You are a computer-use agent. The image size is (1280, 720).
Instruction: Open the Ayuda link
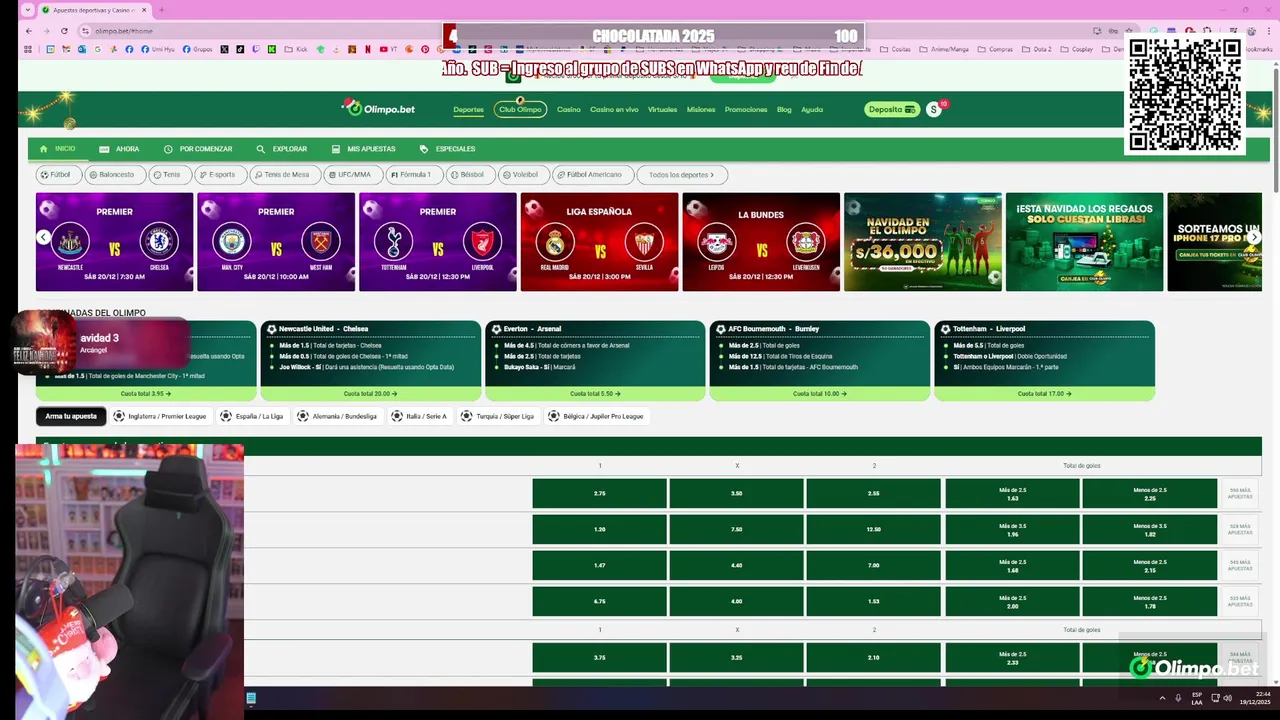[812, 110]
